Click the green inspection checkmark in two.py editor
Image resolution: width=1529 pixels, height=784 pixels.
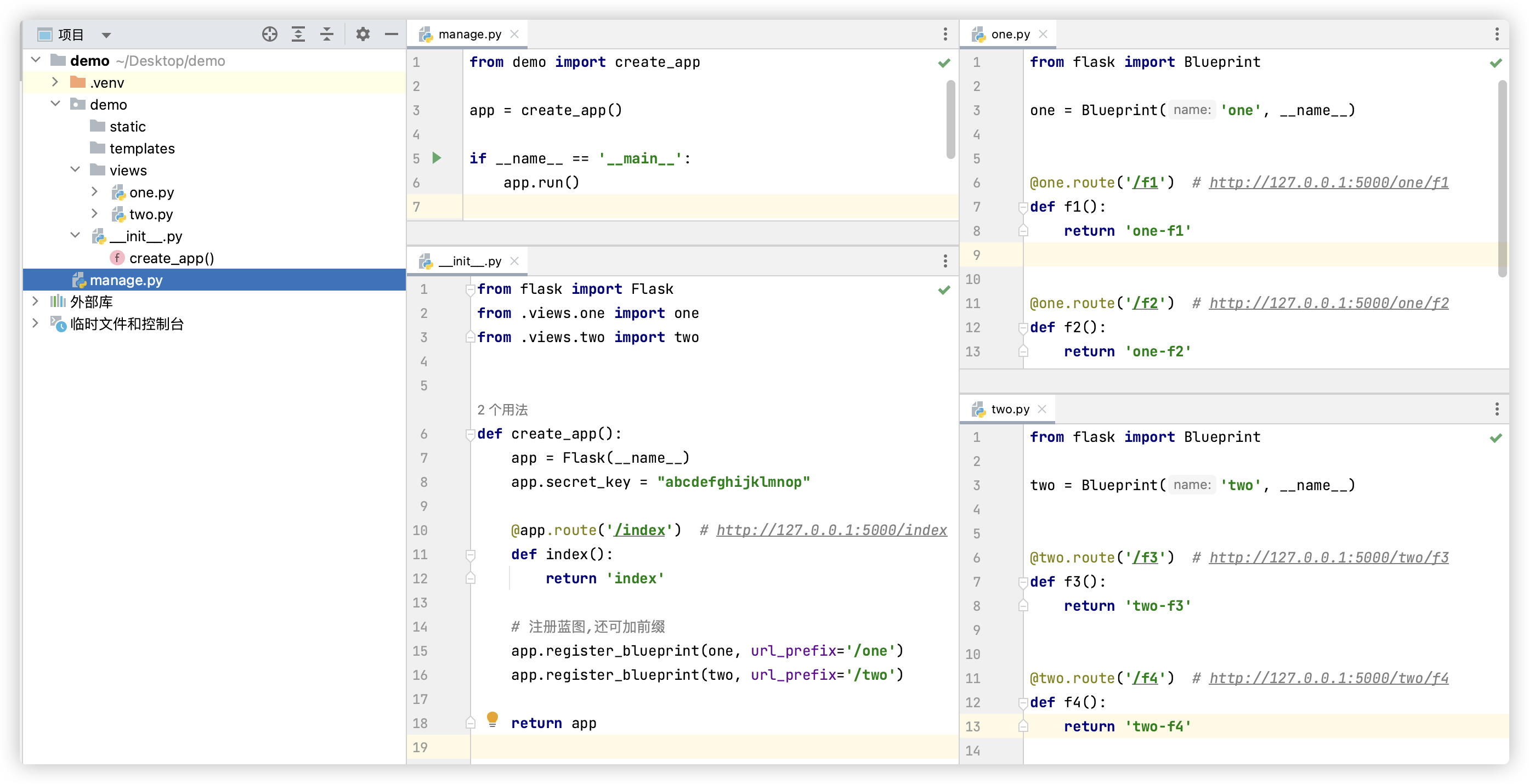(x=1496, y=438)
